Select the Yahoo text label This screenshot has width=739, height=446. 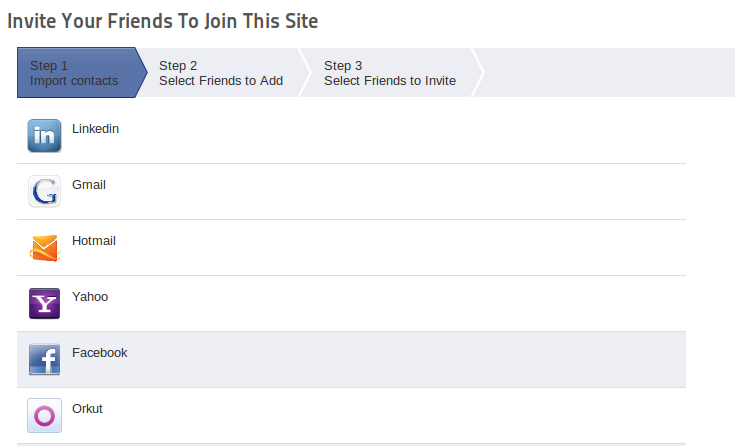click(90, 297)
